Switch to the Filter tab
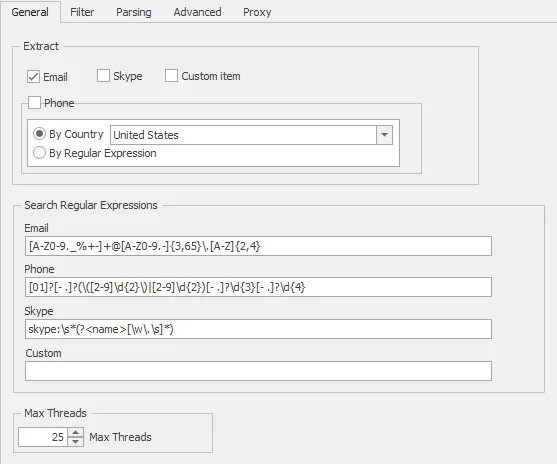This screenshot has width=557, height=464. click(x=82, y=12)
